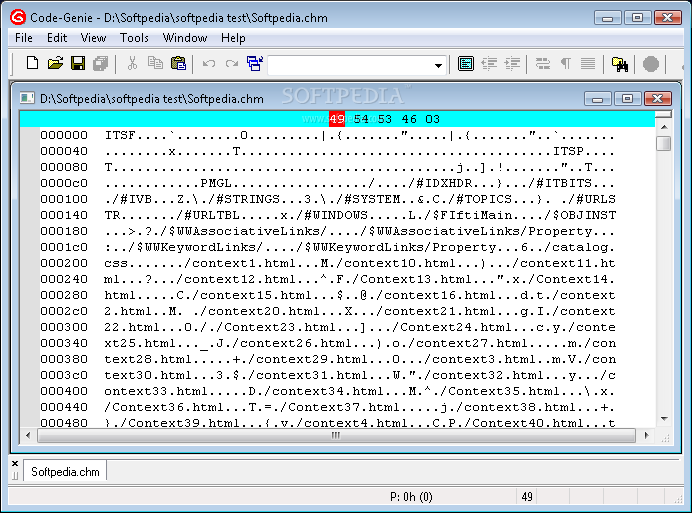Click the vertical scrollbar thumb

664,143
